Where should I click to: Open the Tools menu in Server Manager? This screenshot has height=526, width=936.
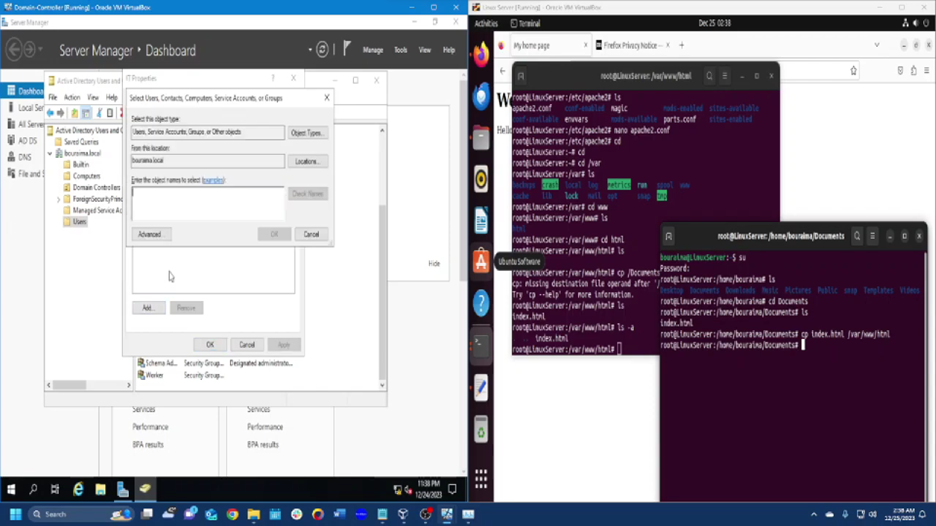click(400, 50)
